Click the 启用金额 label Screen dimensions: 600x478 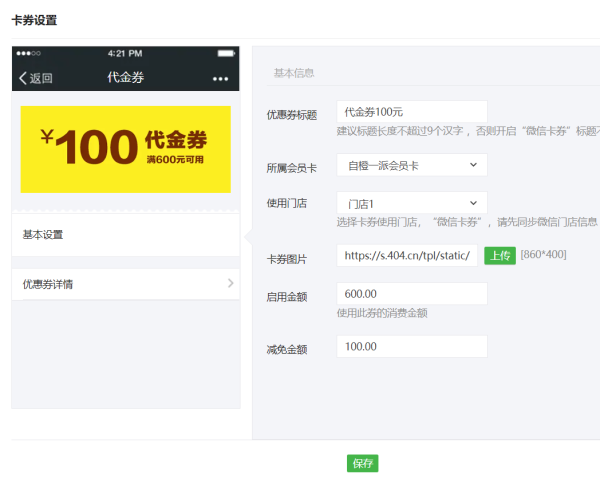click(x=287, y=297)
